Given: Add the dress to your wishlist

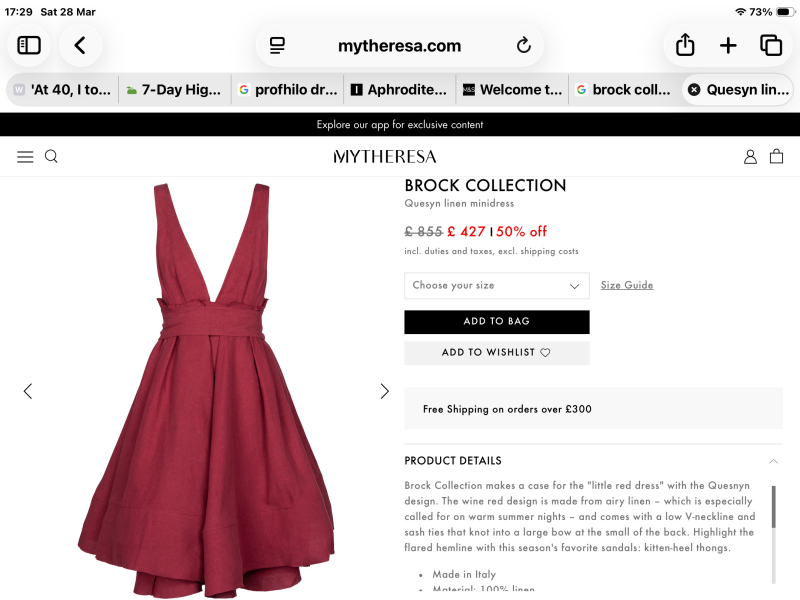Looking at the screenshot, I should (x=497, y=353).
